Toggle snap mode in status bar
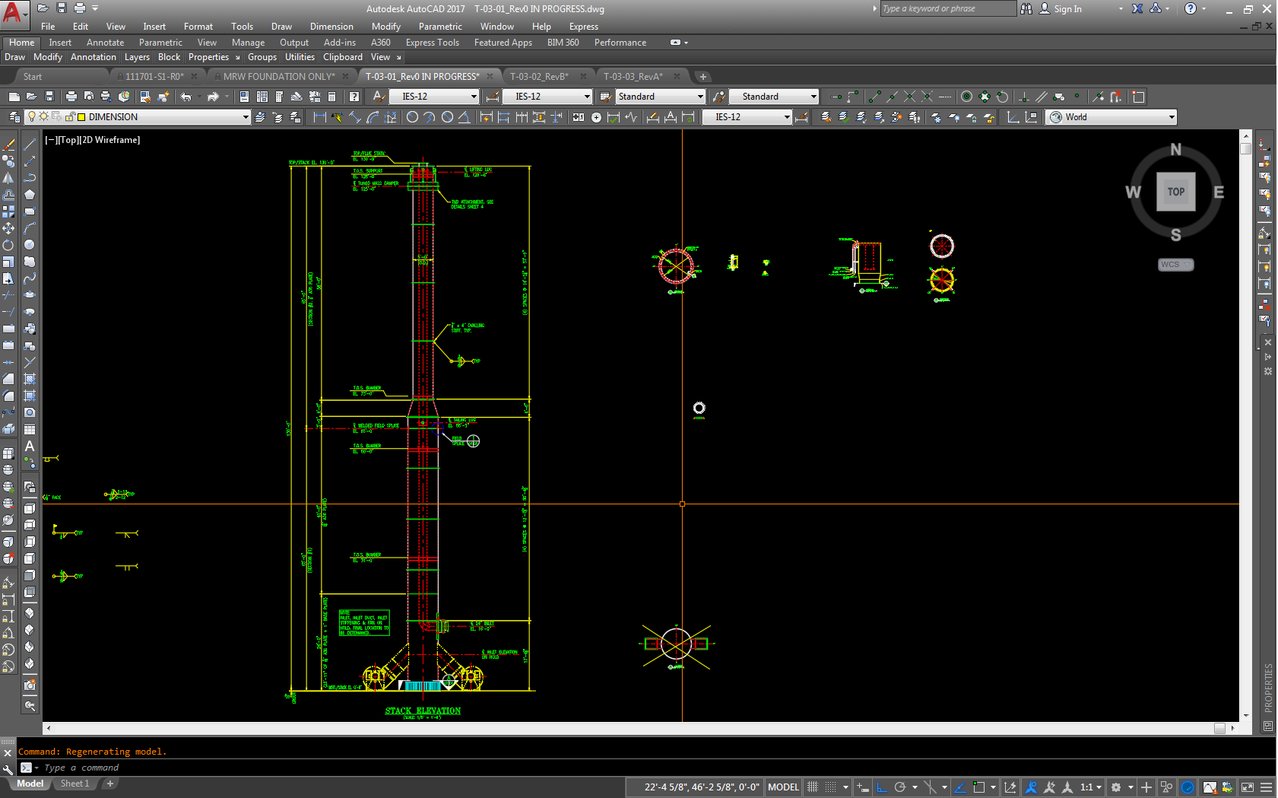Screen dimensions: 1278x798 [x=830, y=787]
